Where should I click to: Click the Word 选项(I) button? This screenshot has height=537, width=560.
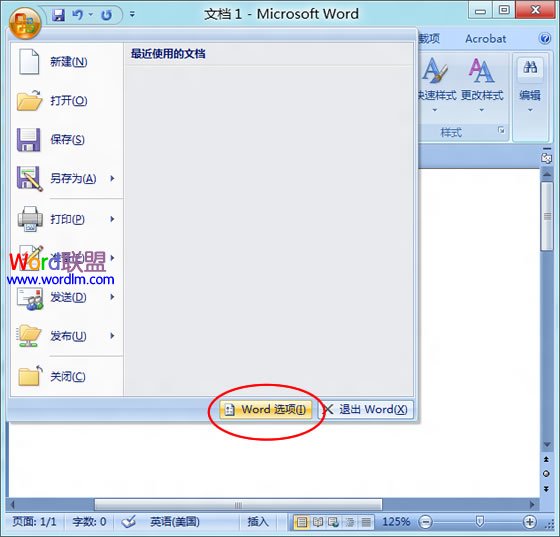coord(266,409)
